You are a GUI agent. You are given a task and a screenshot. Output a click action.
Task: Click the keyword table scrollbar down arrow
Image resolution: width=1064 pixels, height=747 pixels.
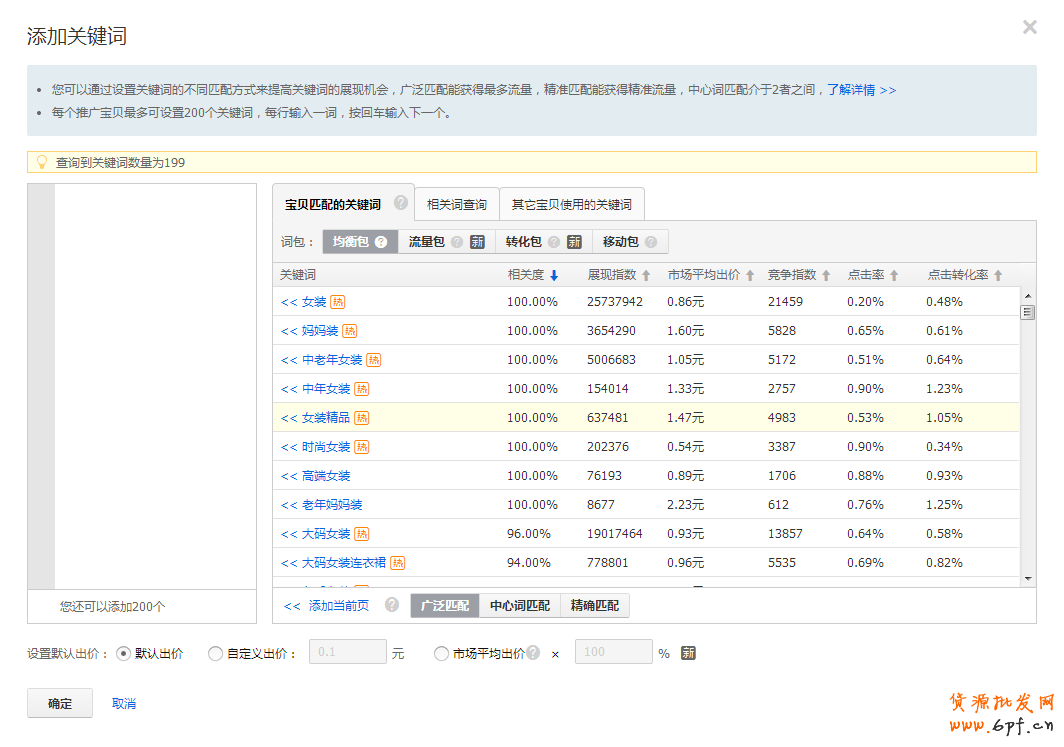(1027, 578)
